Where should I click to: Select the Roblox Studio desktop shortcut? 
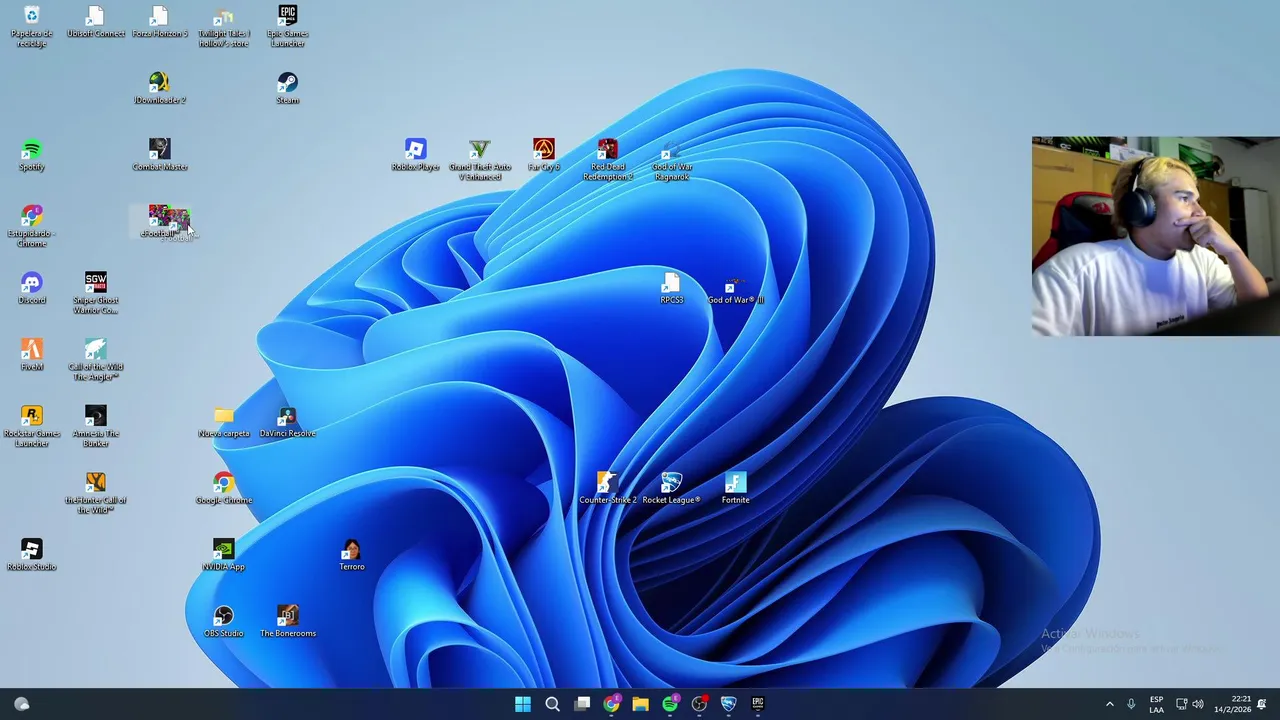(x=31, y=555)
